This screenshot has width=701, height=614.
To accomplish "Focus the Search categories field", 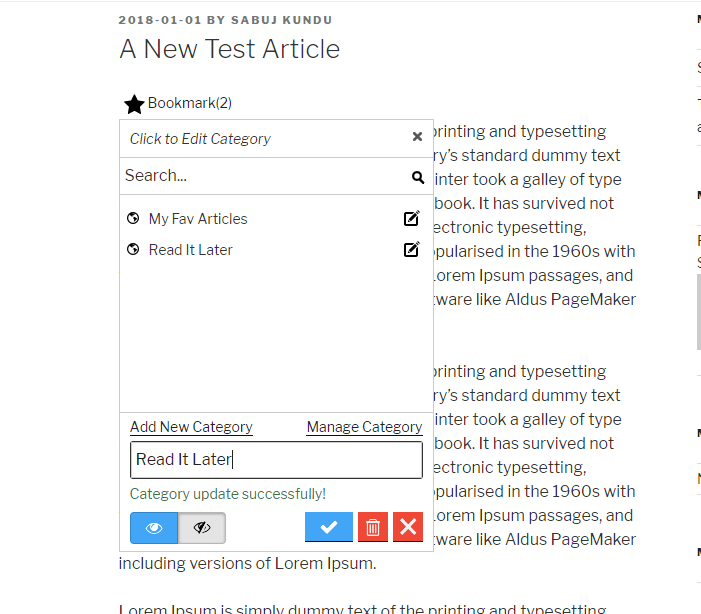I will [x=264, y=176].
